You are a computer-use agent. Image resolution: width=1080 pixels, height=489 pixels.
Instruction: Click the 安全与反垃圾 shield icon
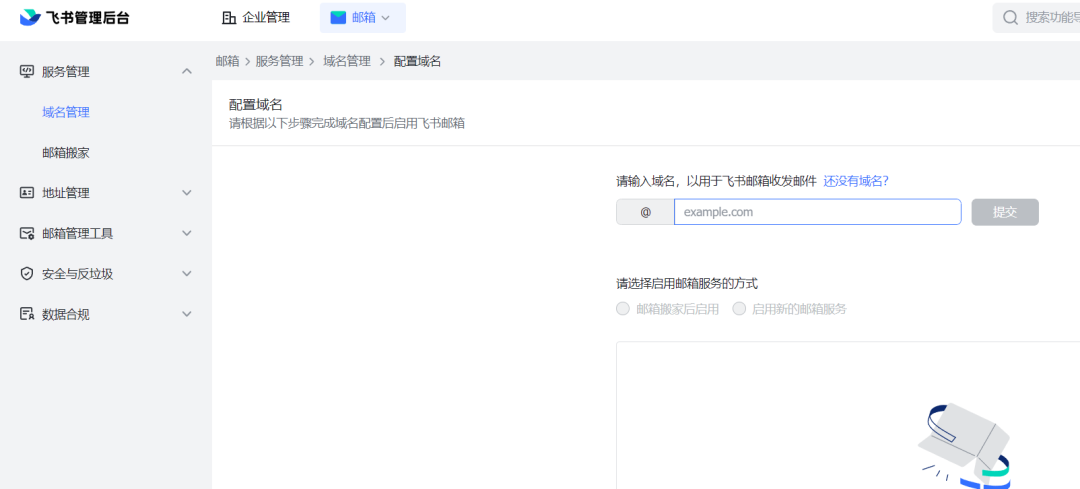[27, 274]
